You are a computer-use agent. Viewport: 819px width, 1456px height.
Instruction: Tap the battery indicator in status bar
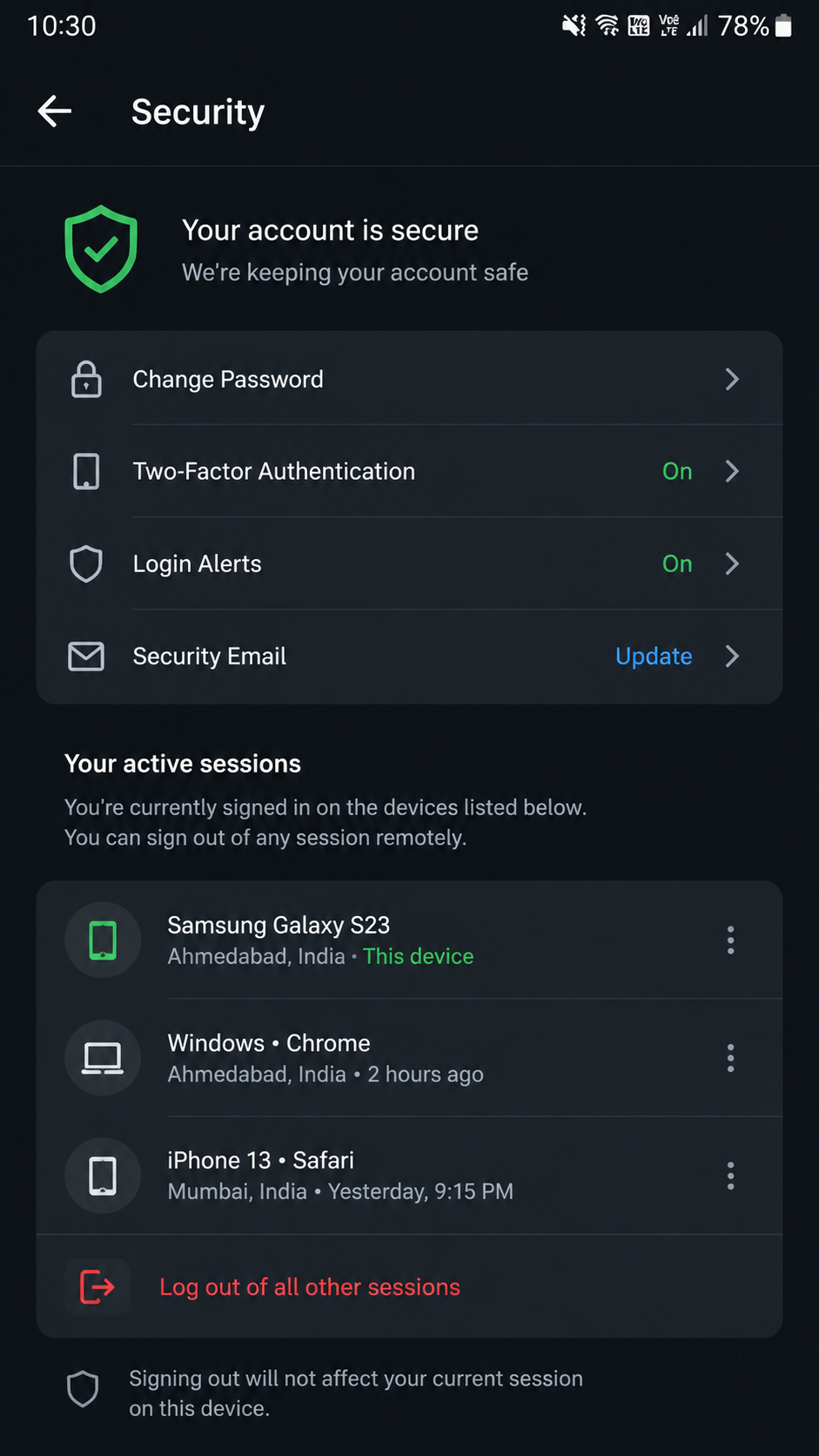pyautogui.click(x=783, y=26)
